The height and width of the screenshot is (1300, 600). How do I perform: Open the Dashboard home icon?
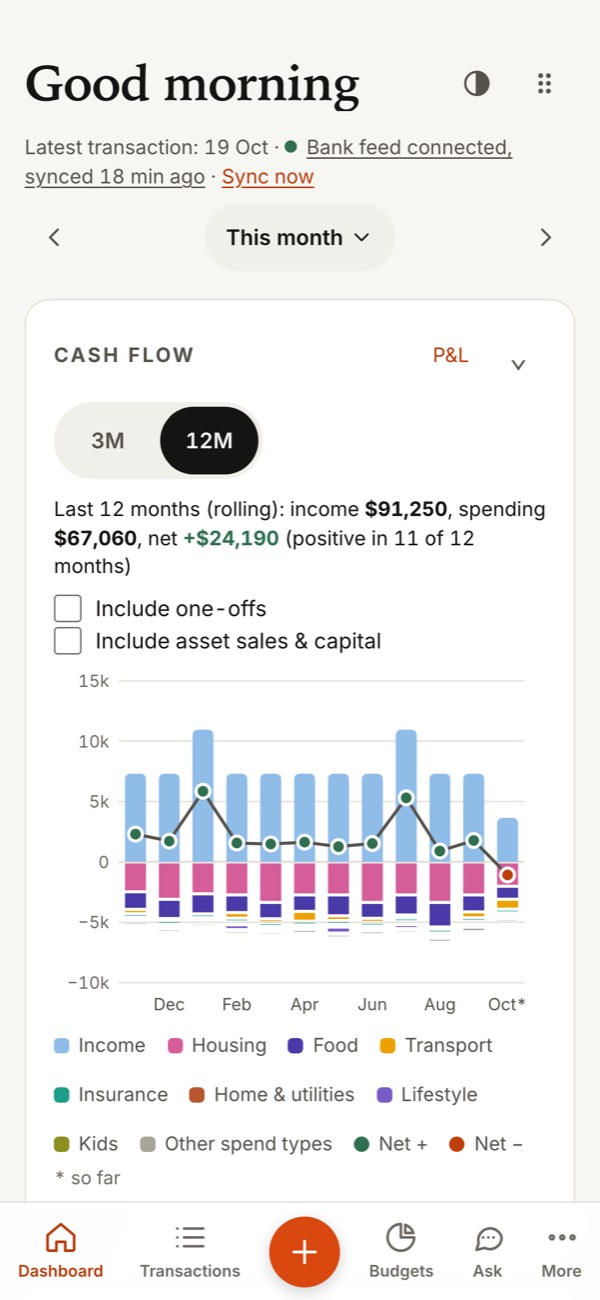pyautogui.click(x=61, y=1237)
